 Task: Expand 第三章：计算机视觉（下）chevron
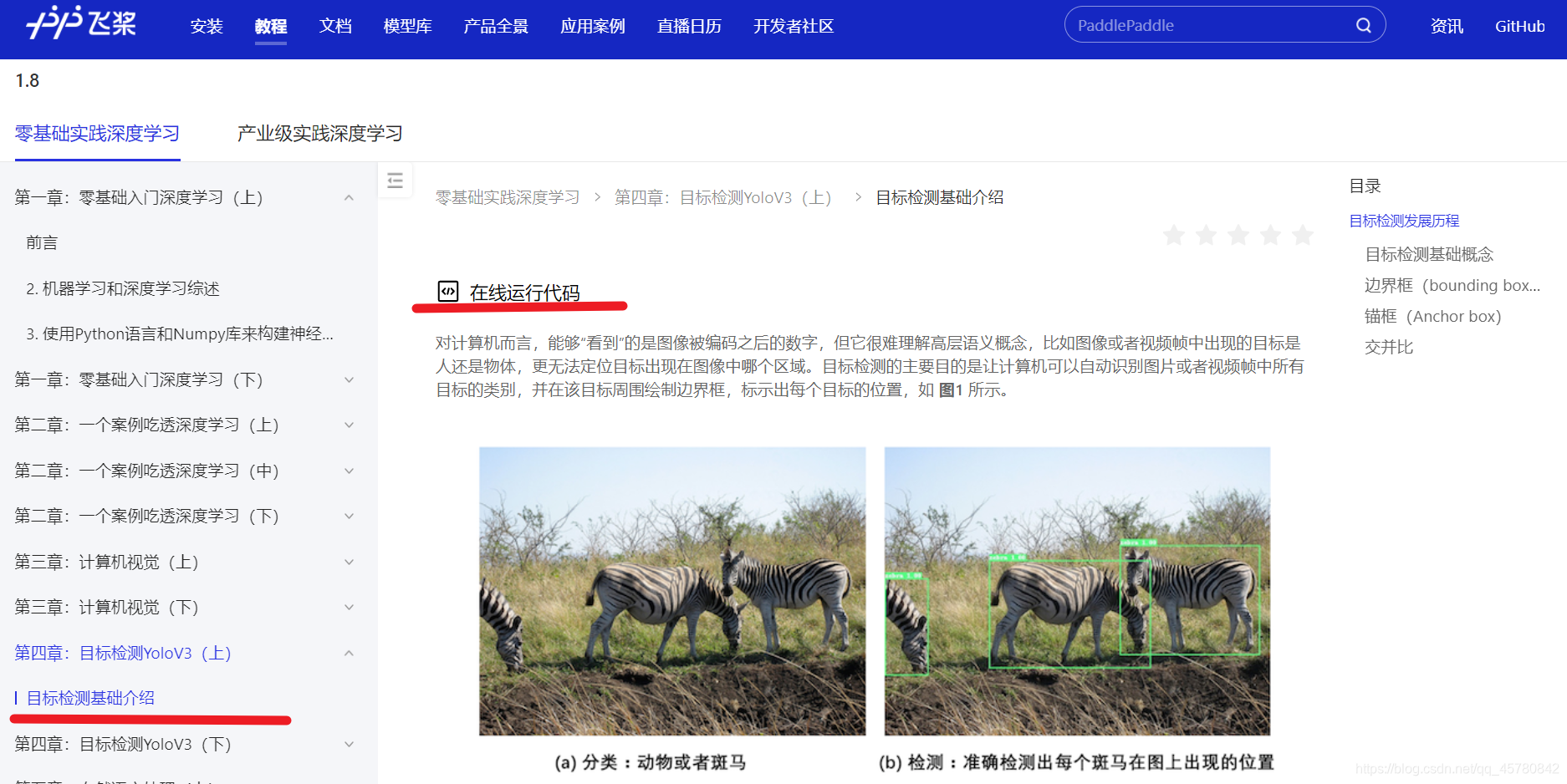click(x=349, y=607)
